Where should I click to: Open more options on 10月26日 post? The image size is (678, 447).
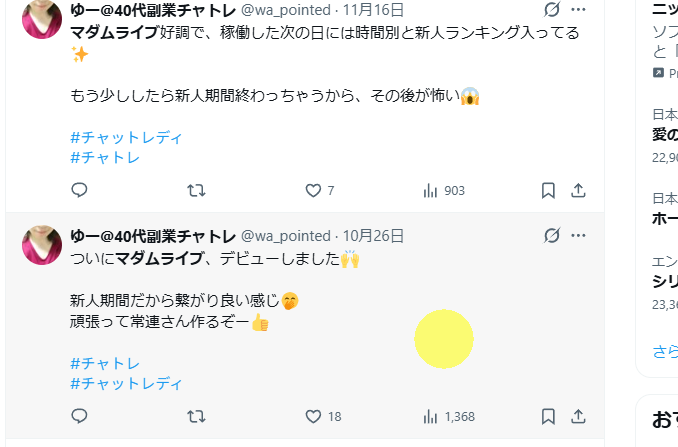click(578, 236)
